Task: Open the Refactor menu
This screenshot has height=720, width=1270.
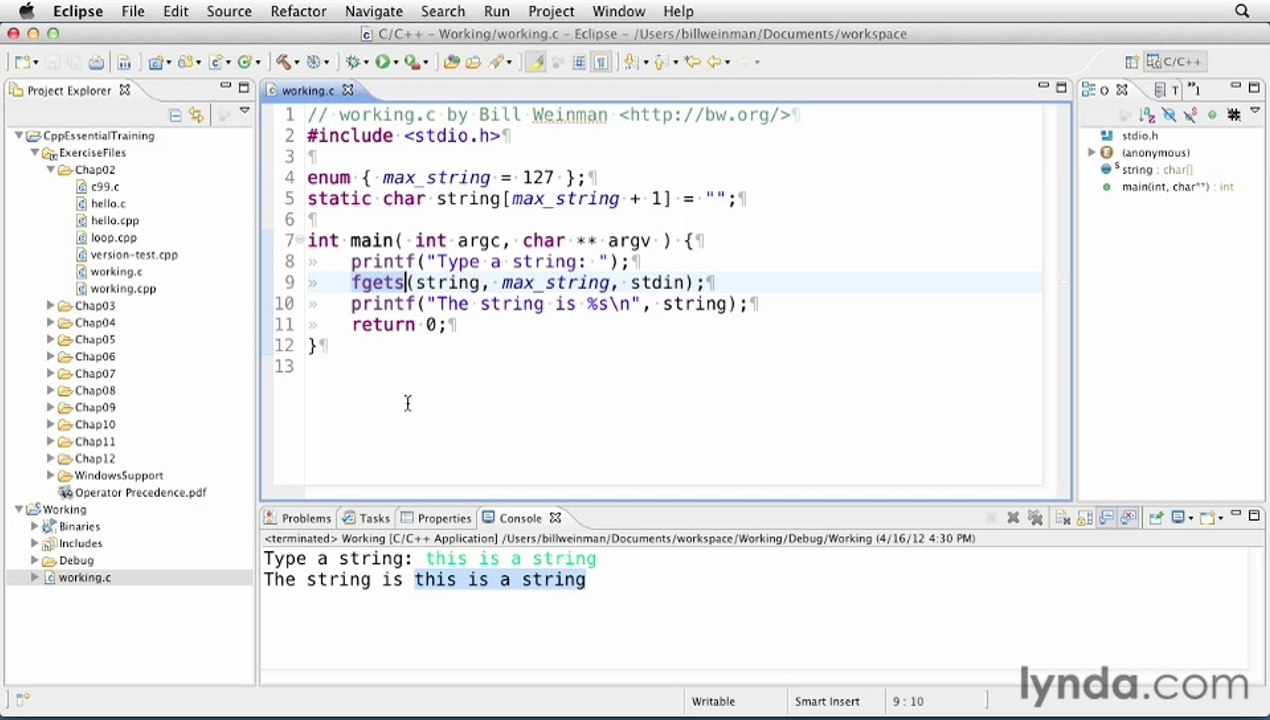Action: [298, 11]
